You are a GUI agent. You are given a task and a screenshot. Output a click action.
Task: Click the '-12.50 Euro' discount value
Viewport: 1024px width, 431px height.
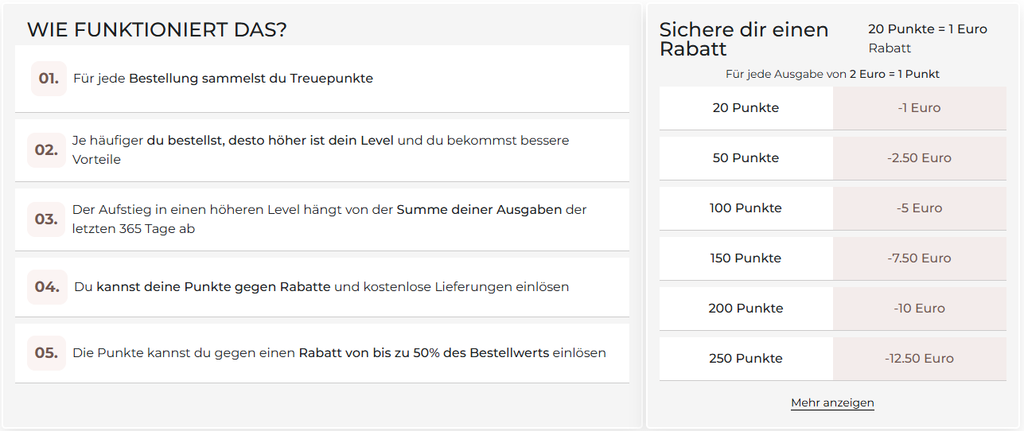click(x=920, y=359)
